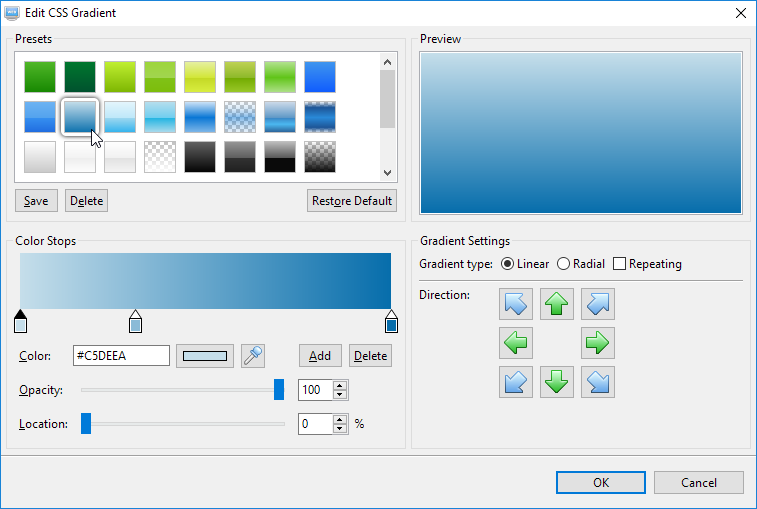
Task: Set gradient direction to left arrow
Action: coord(516,343)
